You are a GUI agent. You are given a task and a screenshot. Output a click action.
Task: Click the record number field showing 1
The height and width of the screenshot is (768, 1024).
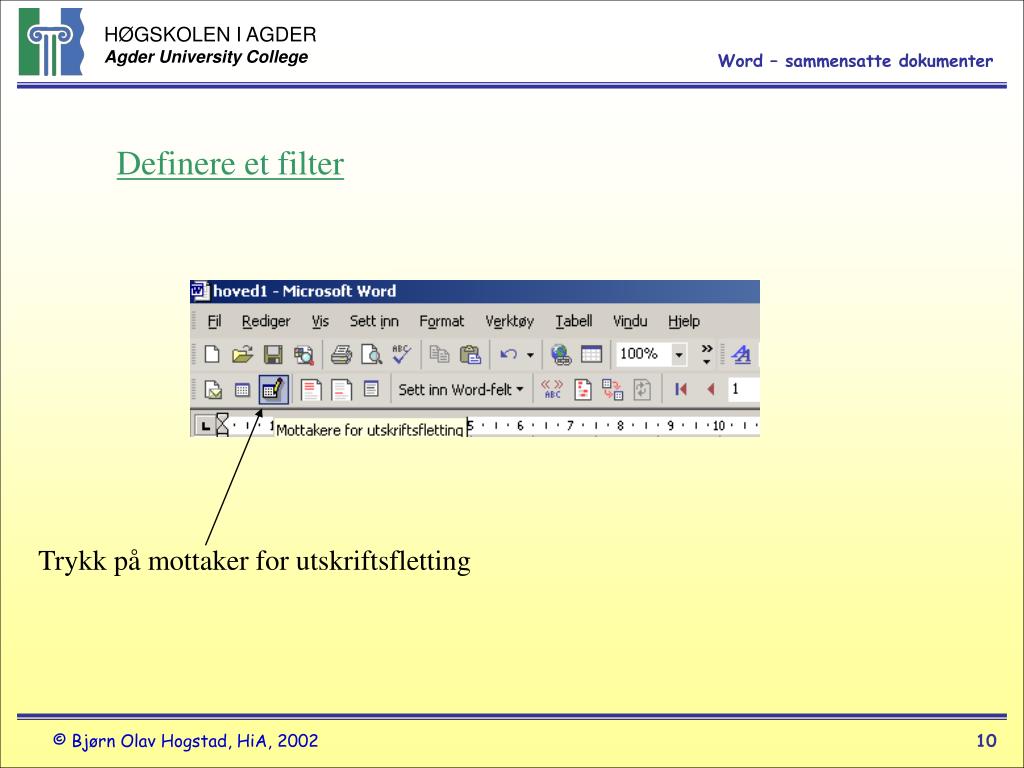[744, 389]
